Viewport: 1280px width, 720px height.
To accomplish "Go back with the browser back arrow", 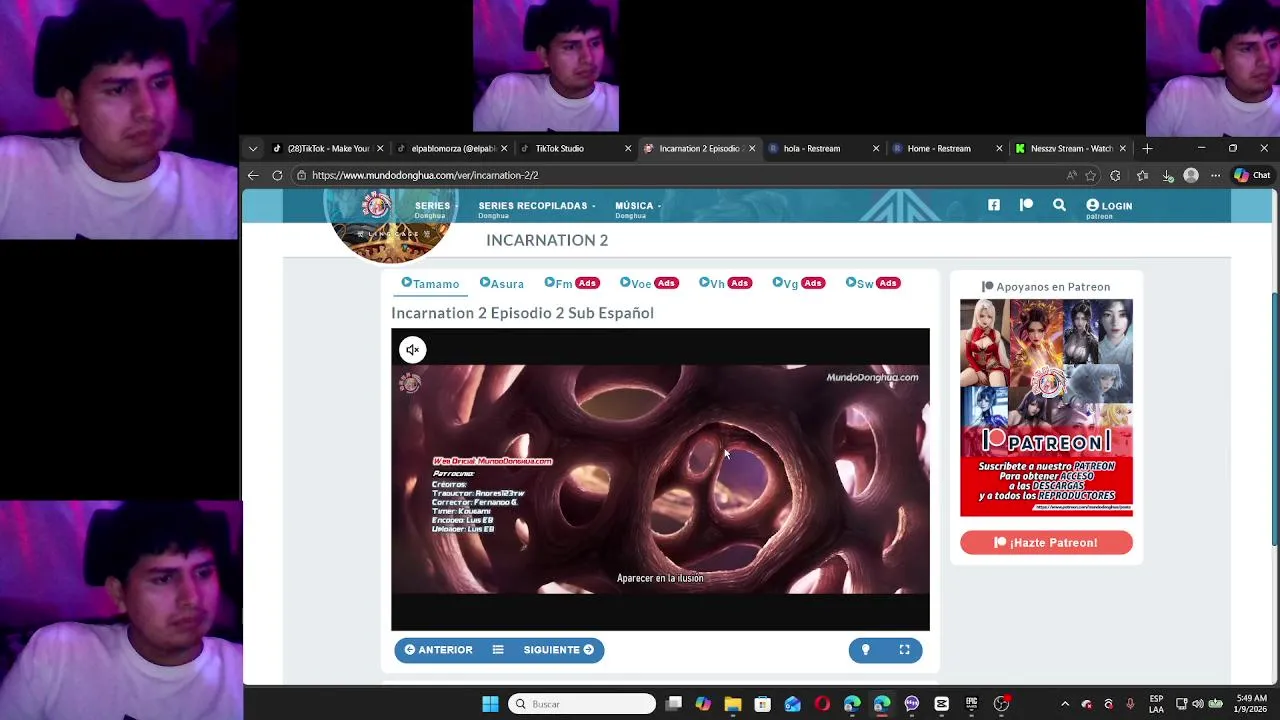I will pos(253,175).
